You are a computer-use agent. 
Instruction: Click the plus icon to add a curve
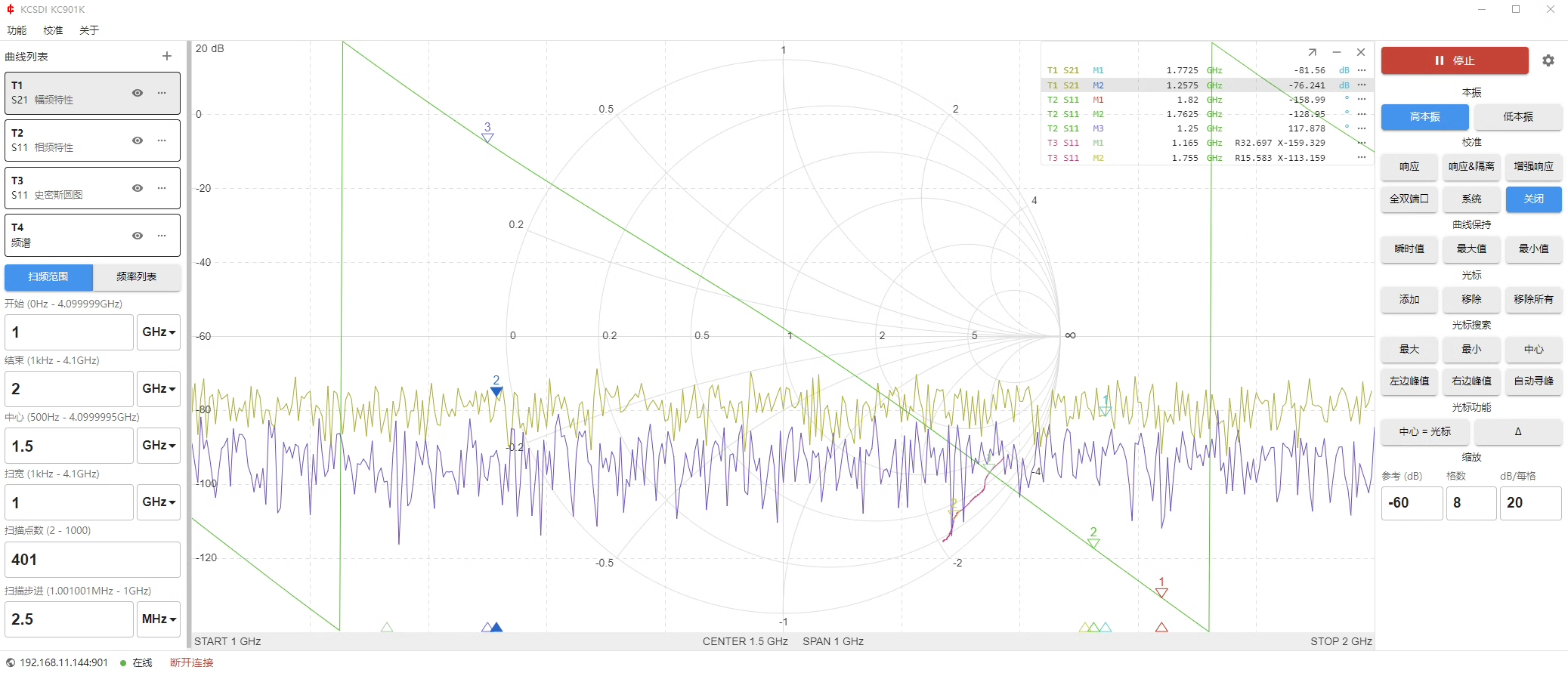(167, 56)
